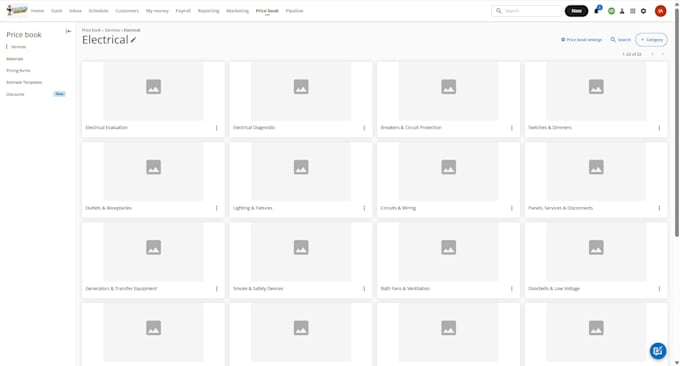The height and width of the screenshot is (366, 680).
Task: Focus the top Search field
Action: pyautogui.click(x=527, y=11)
